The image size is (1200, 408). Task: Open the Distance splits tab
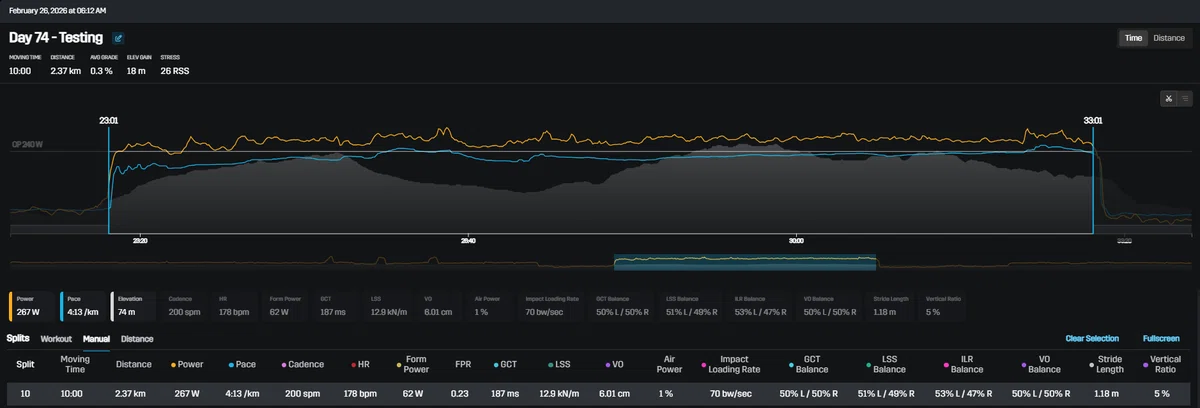click(x=137, y=339)
